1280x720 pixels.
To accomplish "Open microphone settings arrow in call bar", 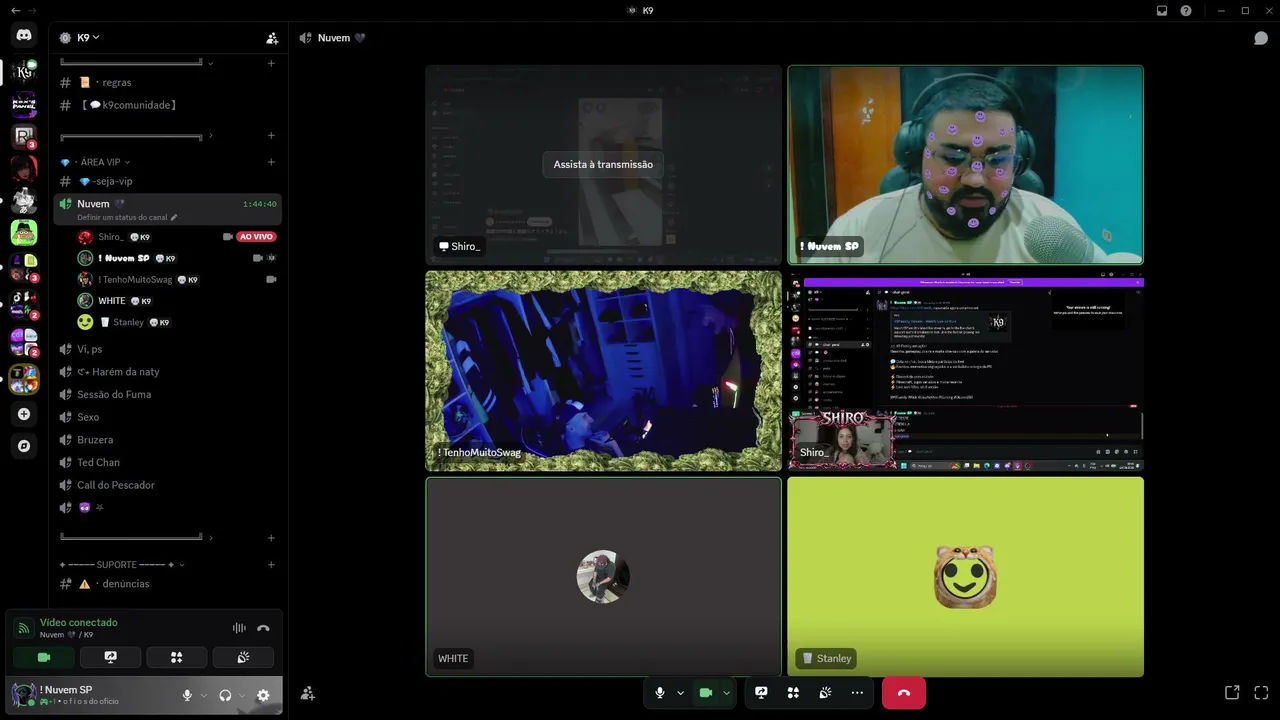I will click(x=680, y=692).
